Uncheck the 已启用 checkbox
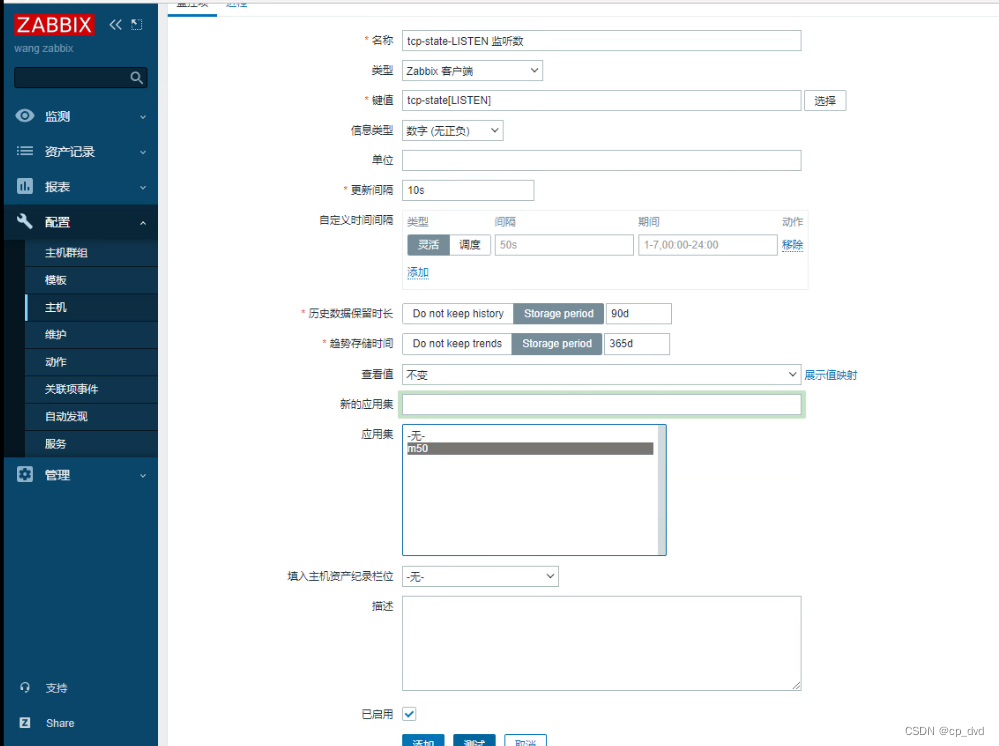Image resolution: width=999 pixels, height=746 pixels. (x=409, y=713)
